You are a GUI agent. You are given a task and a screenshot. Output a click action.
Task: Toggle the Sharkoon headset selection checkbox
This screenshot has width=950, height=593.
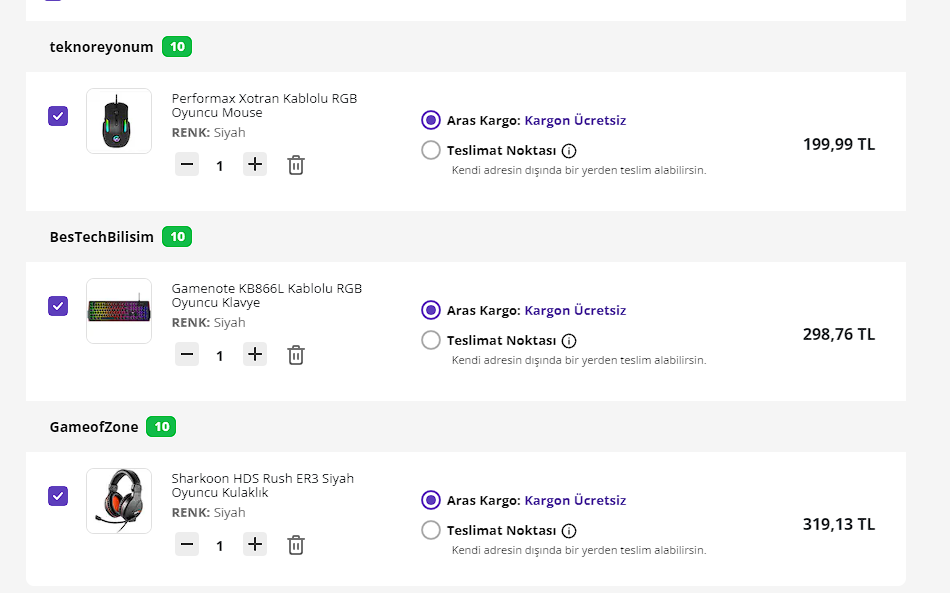tap(58, 496)
